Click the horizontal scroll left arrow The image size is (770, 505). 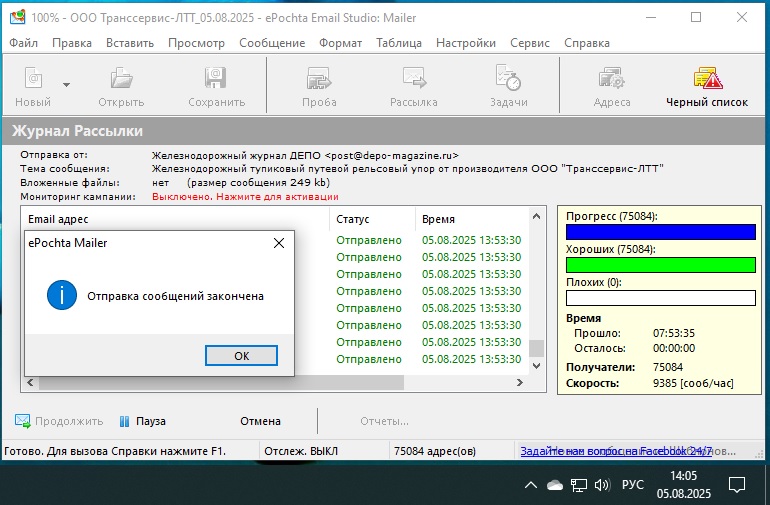tap(30, 383)
